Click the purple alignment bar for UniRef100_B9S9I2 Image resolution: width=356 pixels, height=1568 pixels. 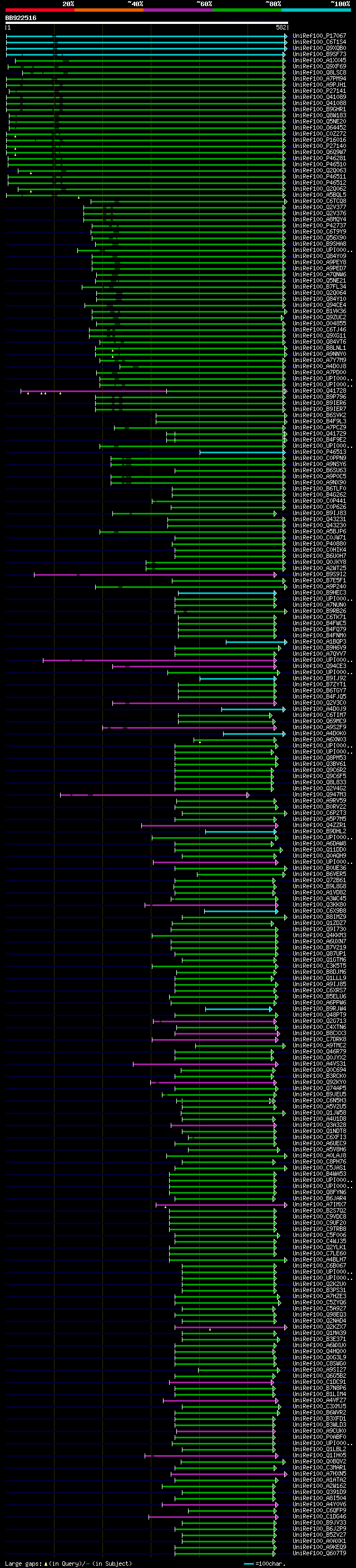point(155,574)
